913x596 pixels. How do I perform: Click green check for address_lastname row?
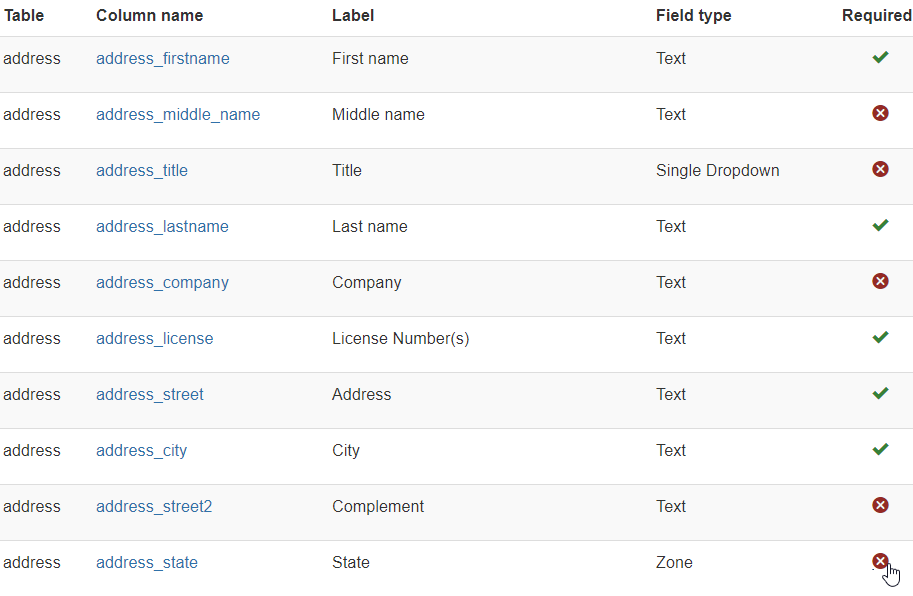[x=880, y=226]
